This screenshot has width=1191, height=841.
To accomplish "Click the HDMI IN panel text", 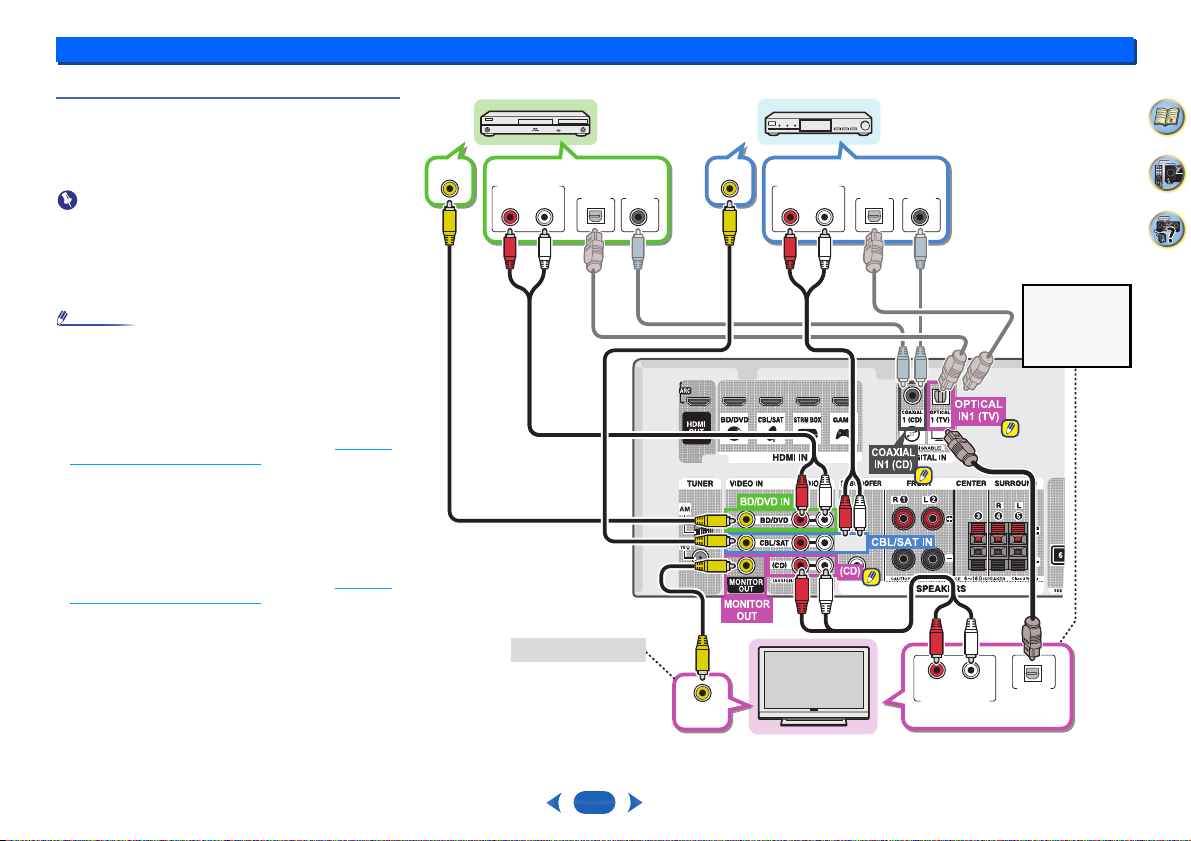I will [790, 457].
